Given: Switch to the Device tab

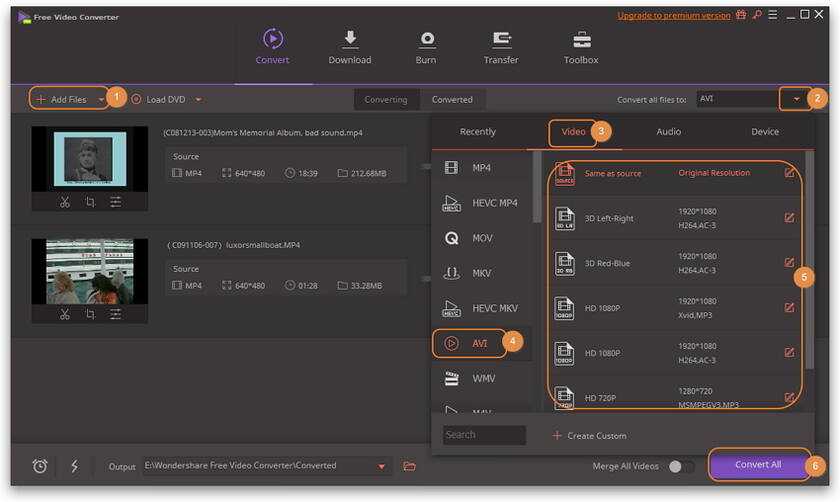Looking at the screenshot, I should tap(765, 132).
